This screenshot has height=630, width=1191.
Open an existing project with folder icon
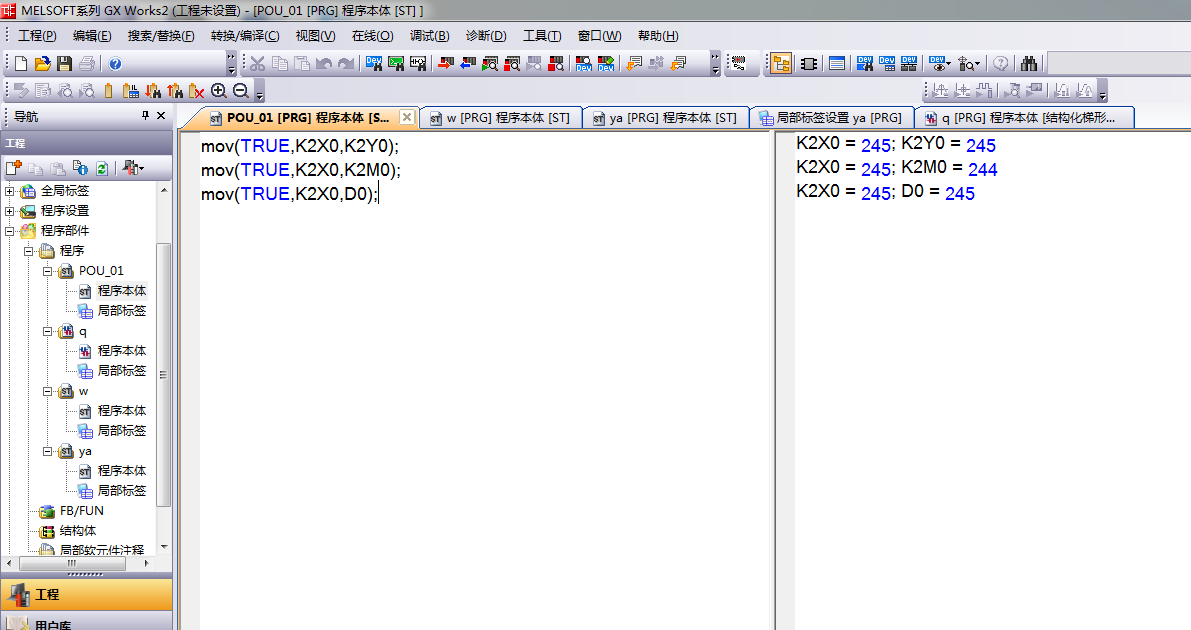pyautogui.click(x=42, y=64)
